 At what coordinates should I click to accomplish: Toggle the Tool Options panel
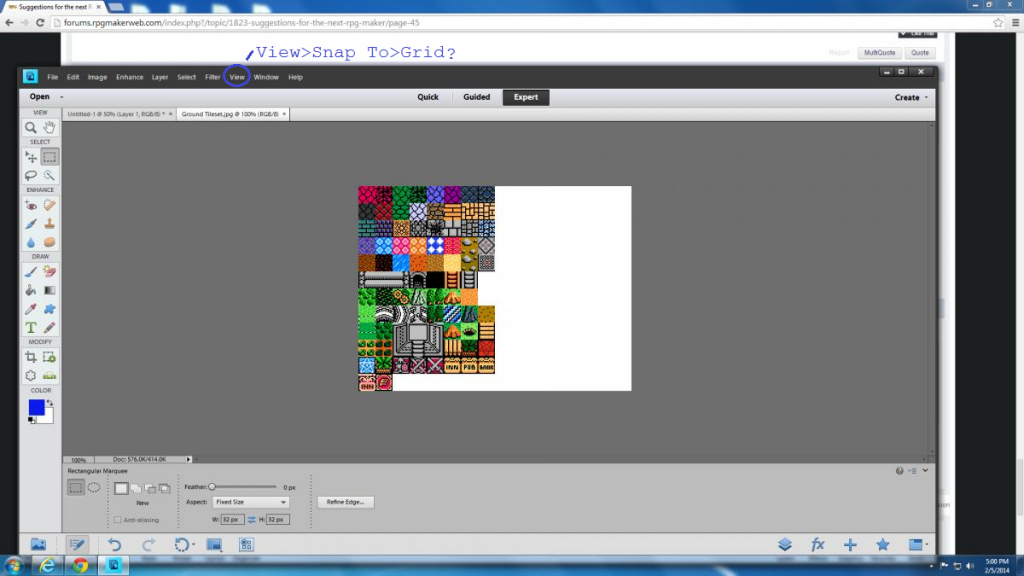(x=76, y=544)
